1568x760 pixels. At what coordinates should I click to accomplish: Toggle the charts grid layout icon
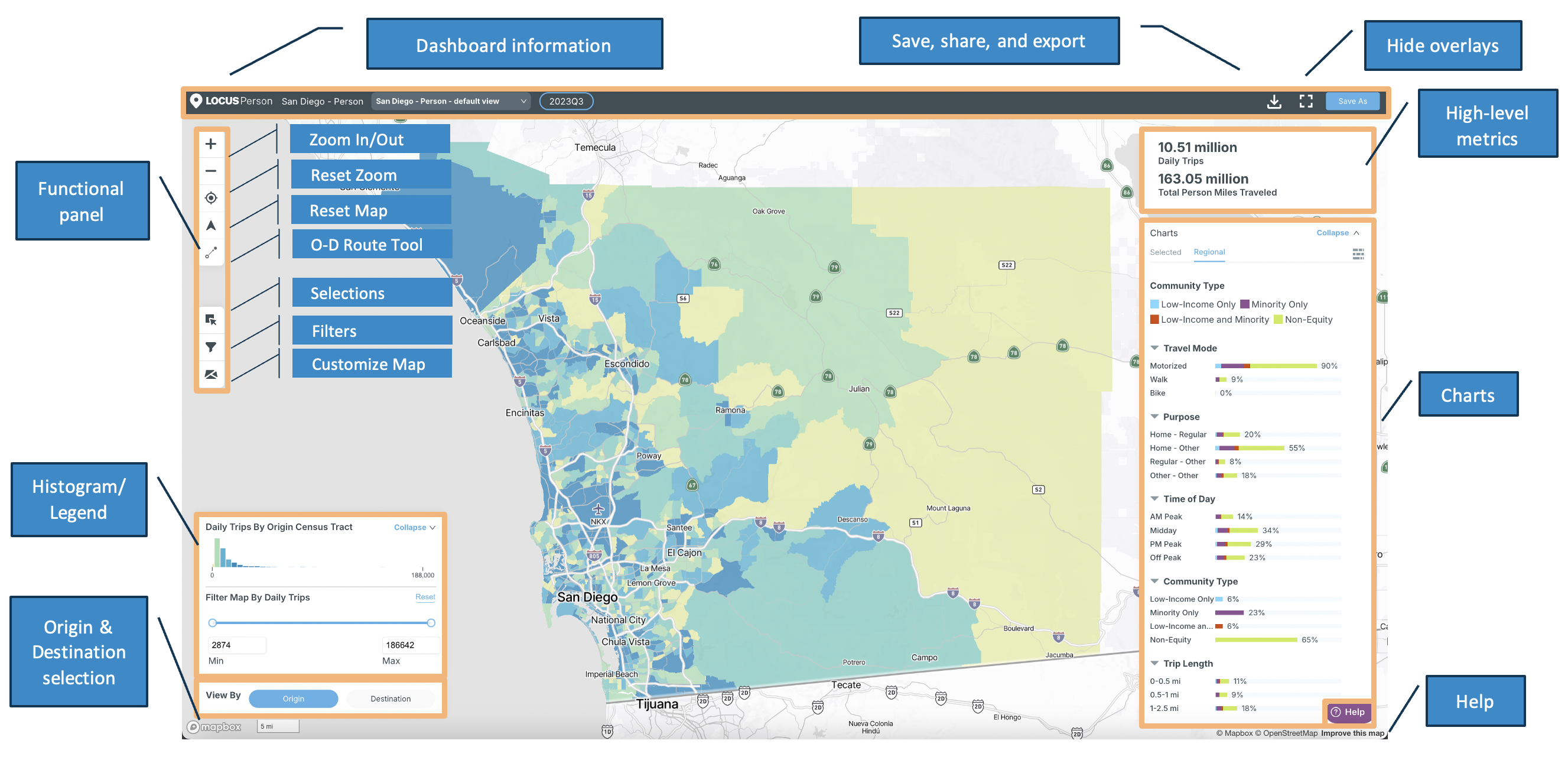pyautogui.click(x=1358, y=254)
